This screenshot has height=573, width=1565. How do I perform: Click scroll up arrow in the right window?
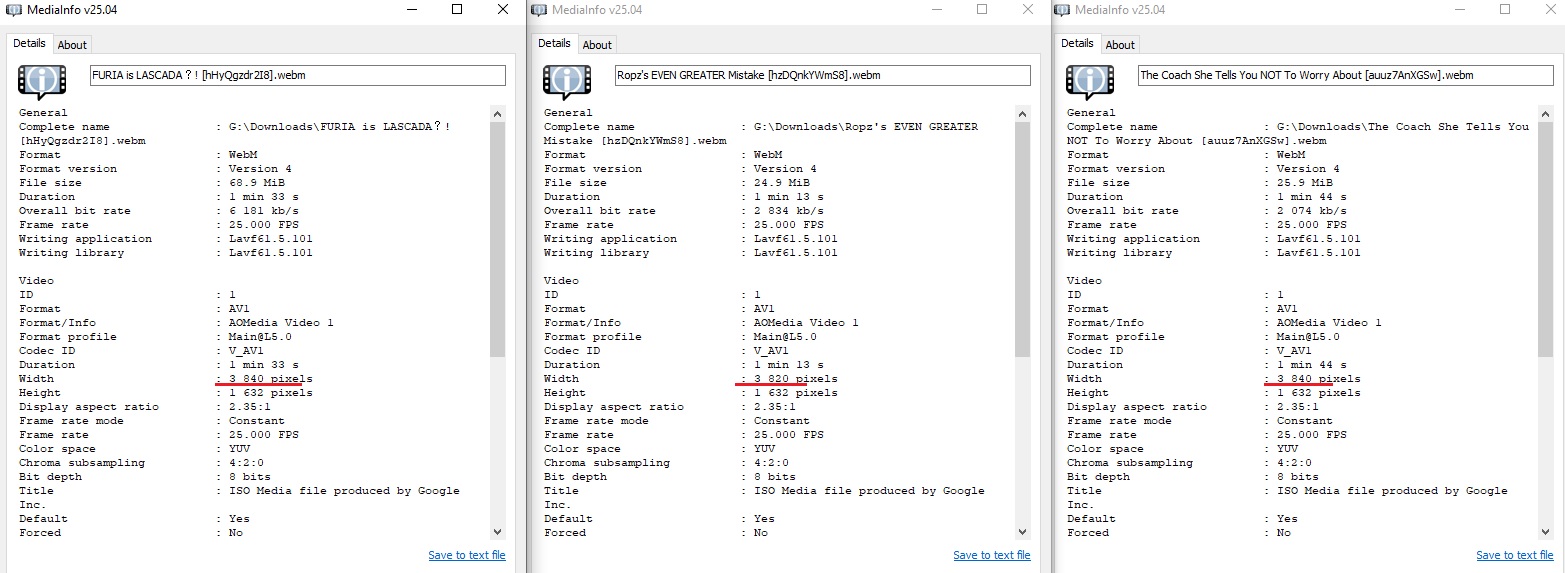(1546, 112)
